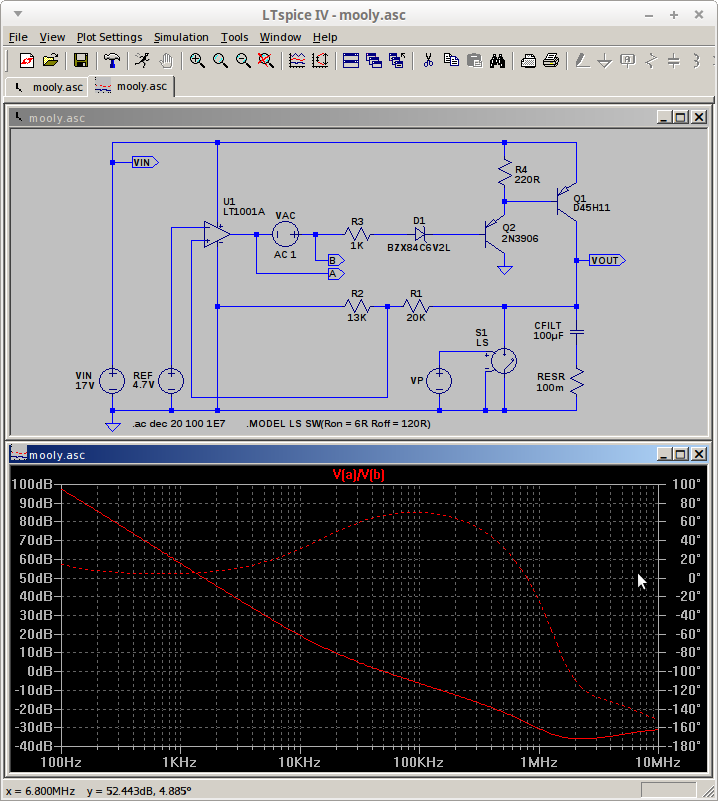This screenshot has height=801, width=718.
Task: Select the Ground symbol tool
Action: [605, 61]
